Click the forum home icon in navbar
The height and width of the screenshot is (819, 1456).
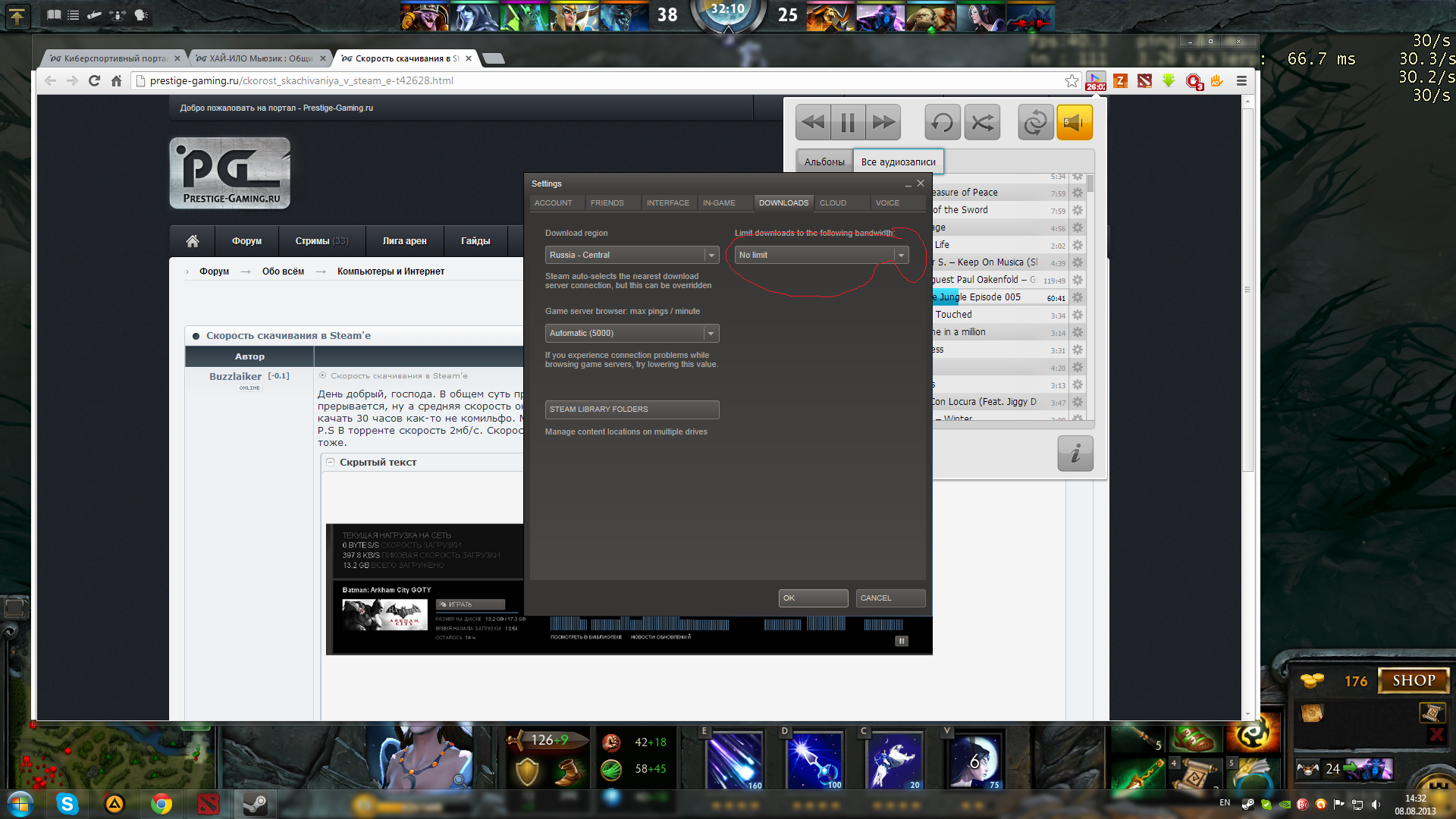[x=193, y=240]
